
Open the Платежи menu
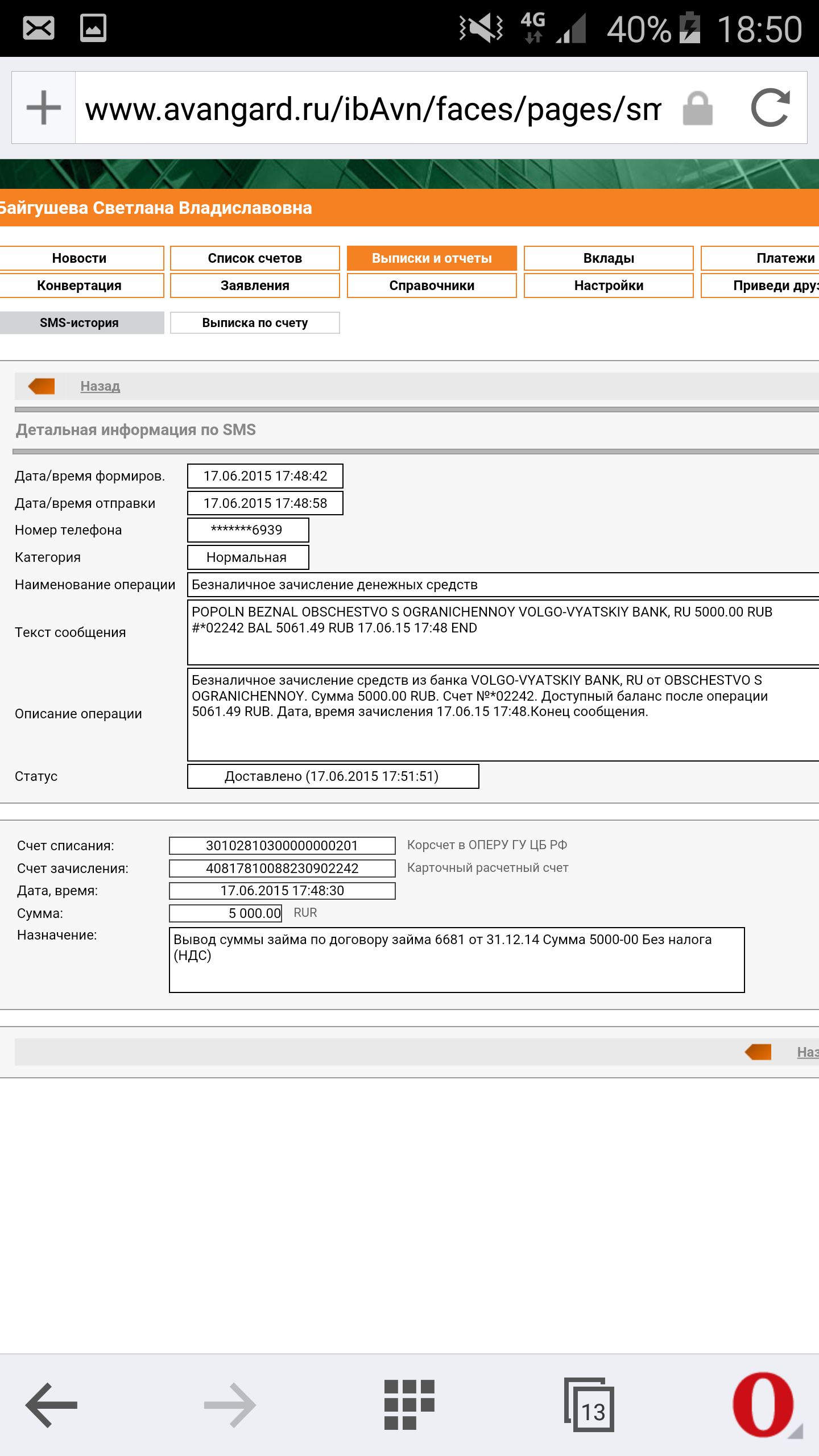click(760, 258)
